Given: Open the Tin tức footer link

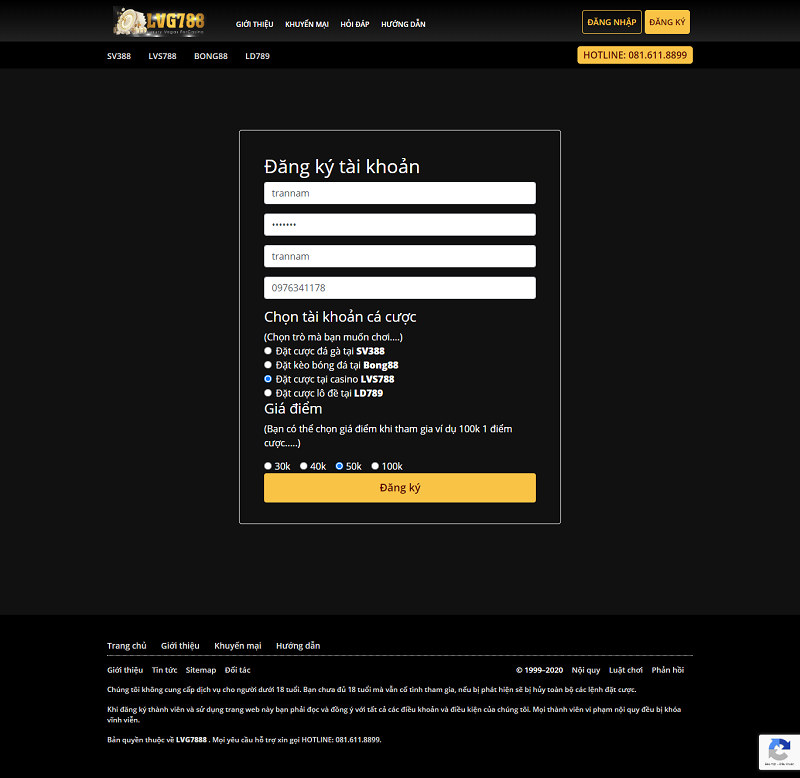Looking at the screenshot, I should coord(164,670).
